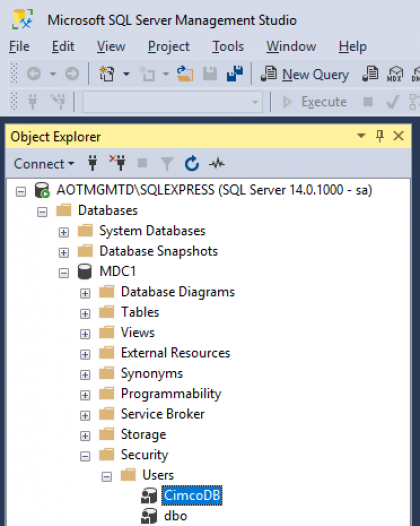This screenshot has height=526, width=420.
Task: Expand the System Databases node
Action: 63,232
